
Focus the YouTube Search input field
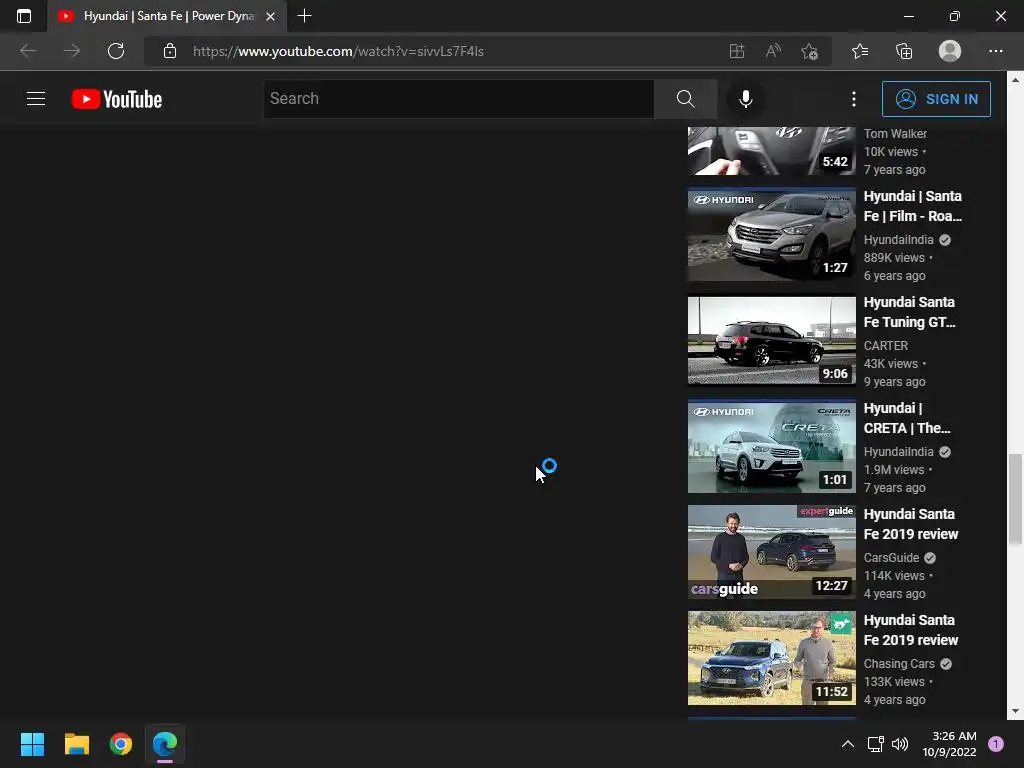(458, 99)
